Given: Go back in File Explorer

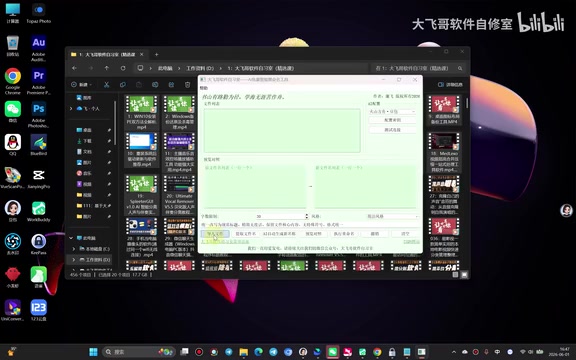Looking at the screenshot, I should (x=75, y=68).
